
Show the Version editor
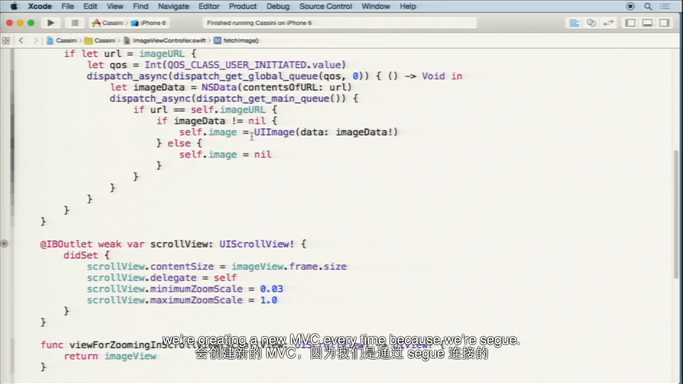point(609,23)
